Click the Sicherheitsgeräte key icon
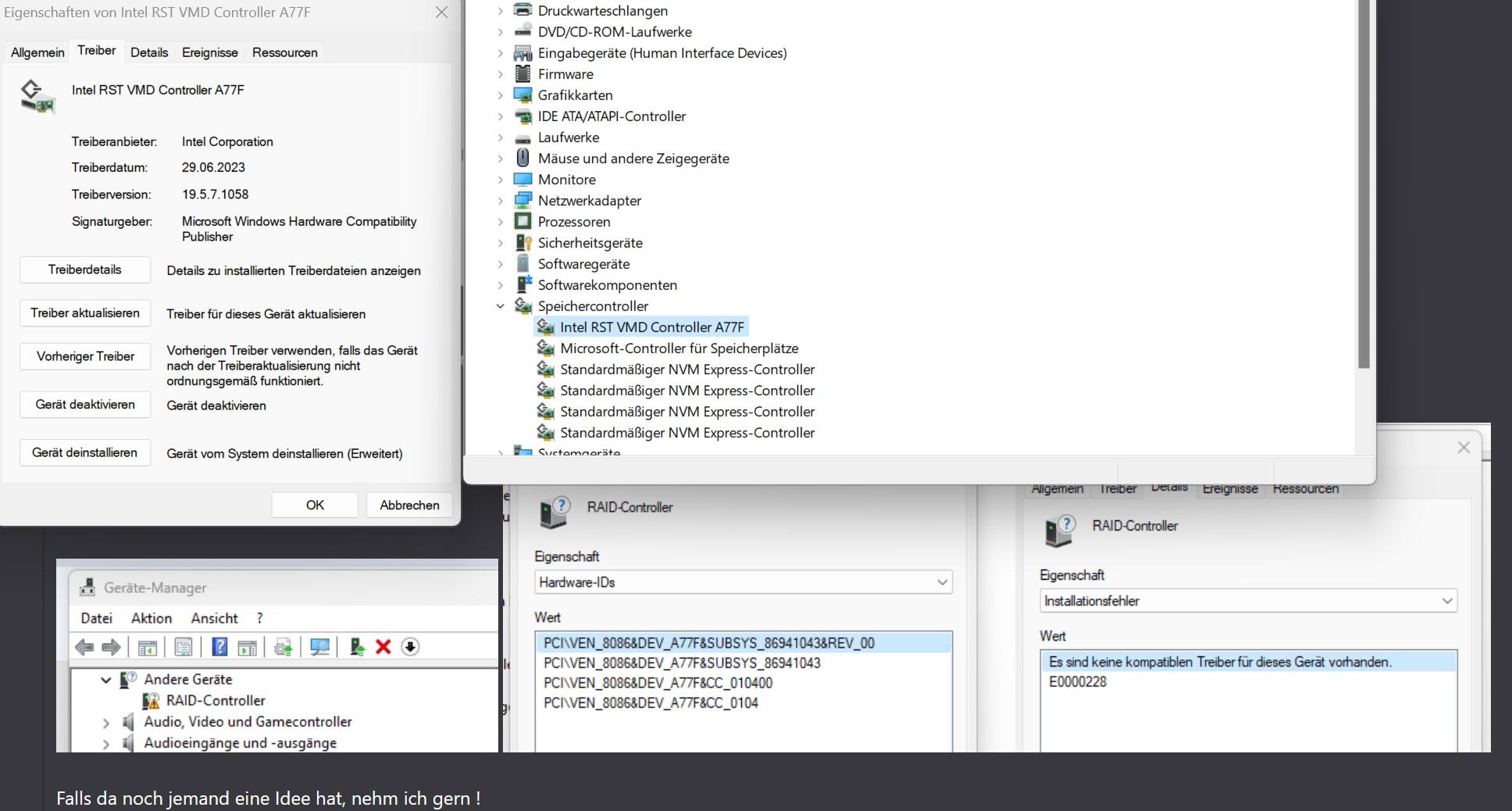Image resolution: width=1512 pixels, height=811 pixels. point(523,242)
